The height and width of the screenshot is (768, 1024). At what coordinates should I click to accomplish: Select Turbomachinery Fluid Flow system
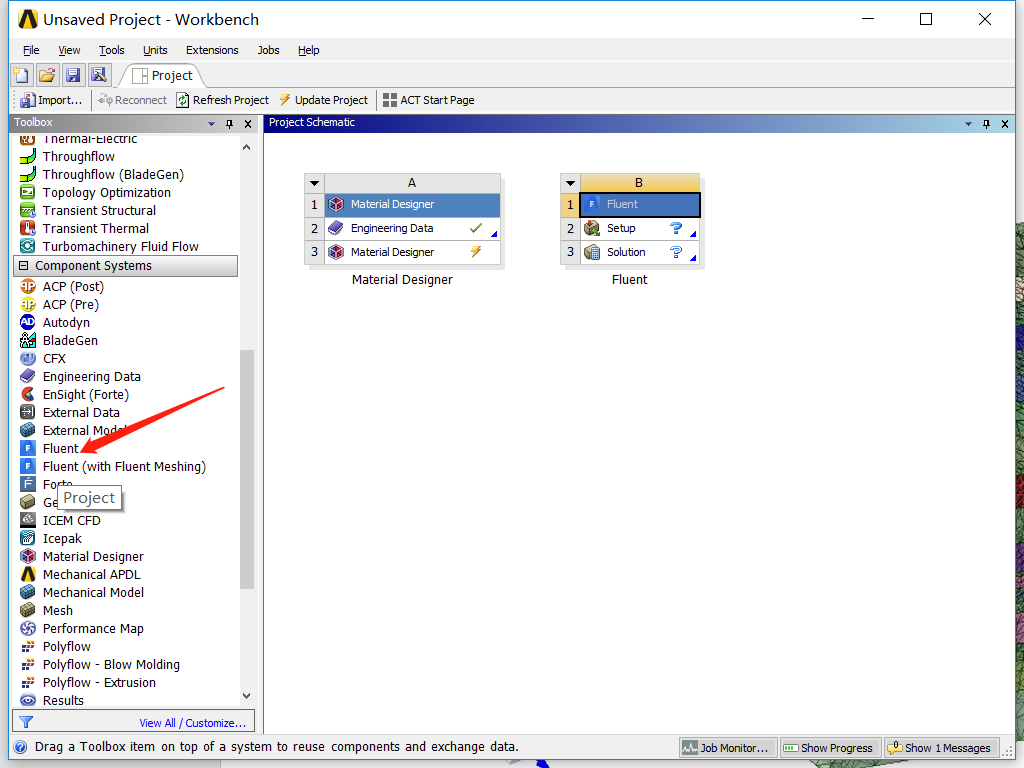tap(120, 246)
